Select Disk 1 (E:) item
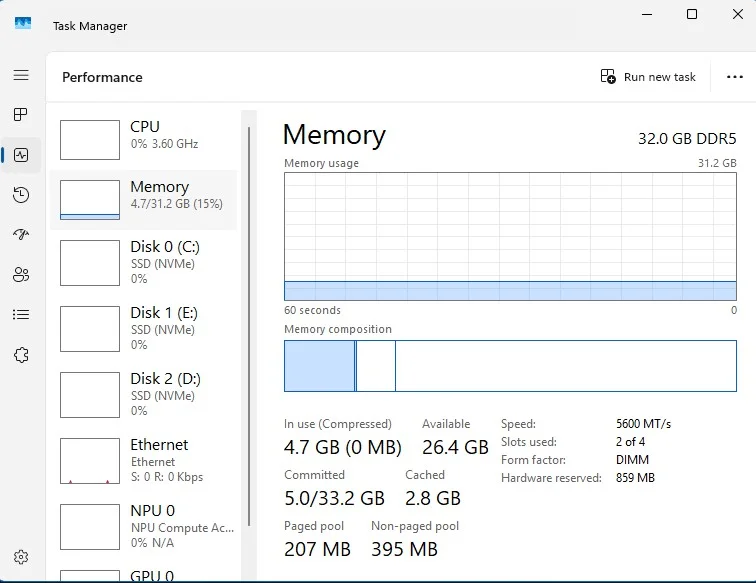The width and height of the screenshot is (756, 583). [144, 329]
